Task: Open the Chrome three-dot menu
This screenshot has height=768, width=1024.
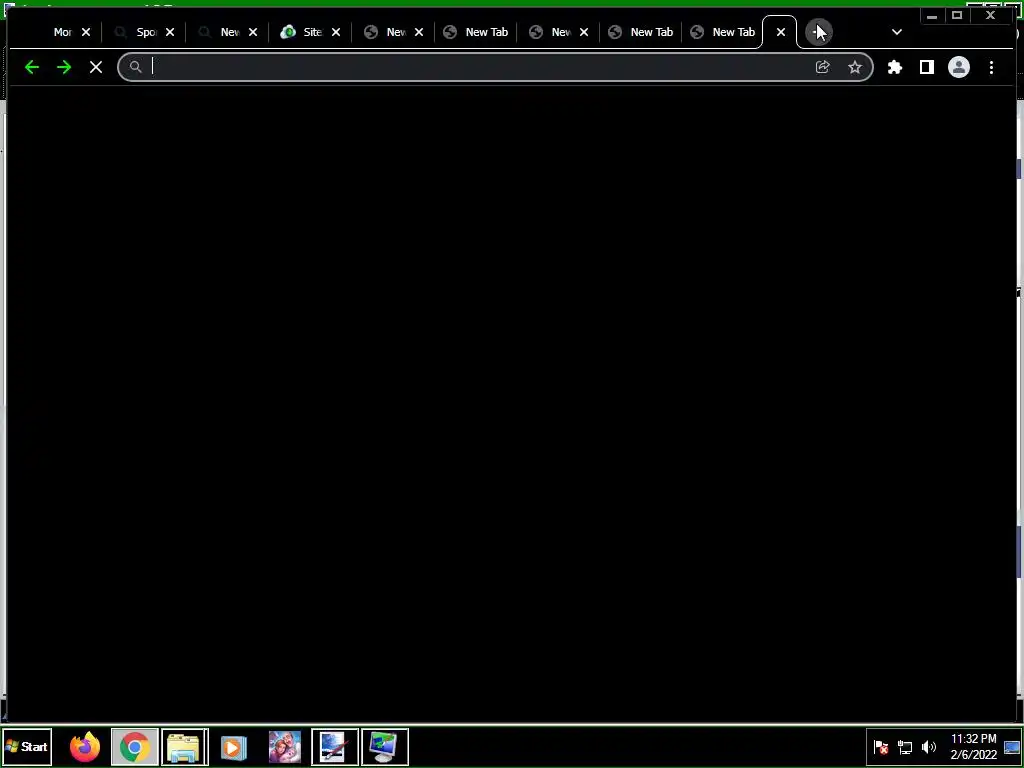Action: (991, 67)
